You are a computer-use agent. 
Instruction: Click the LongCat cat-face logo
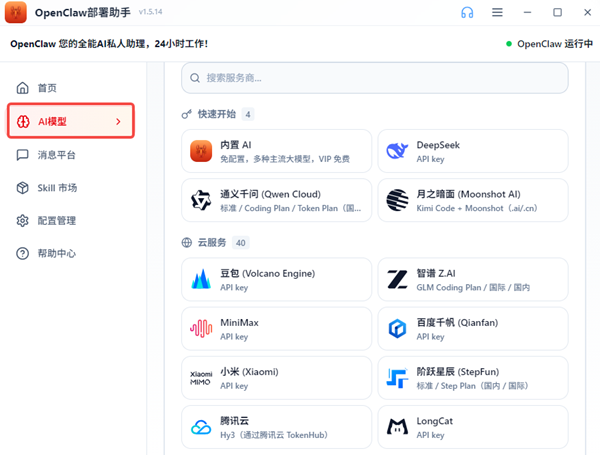click(397, 427)
